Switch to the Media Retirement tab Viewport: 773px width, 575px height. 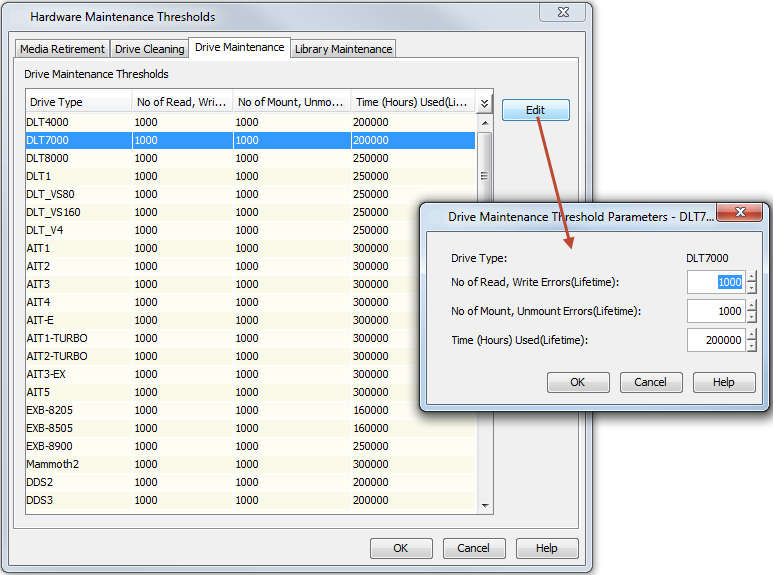coord(62,49)
